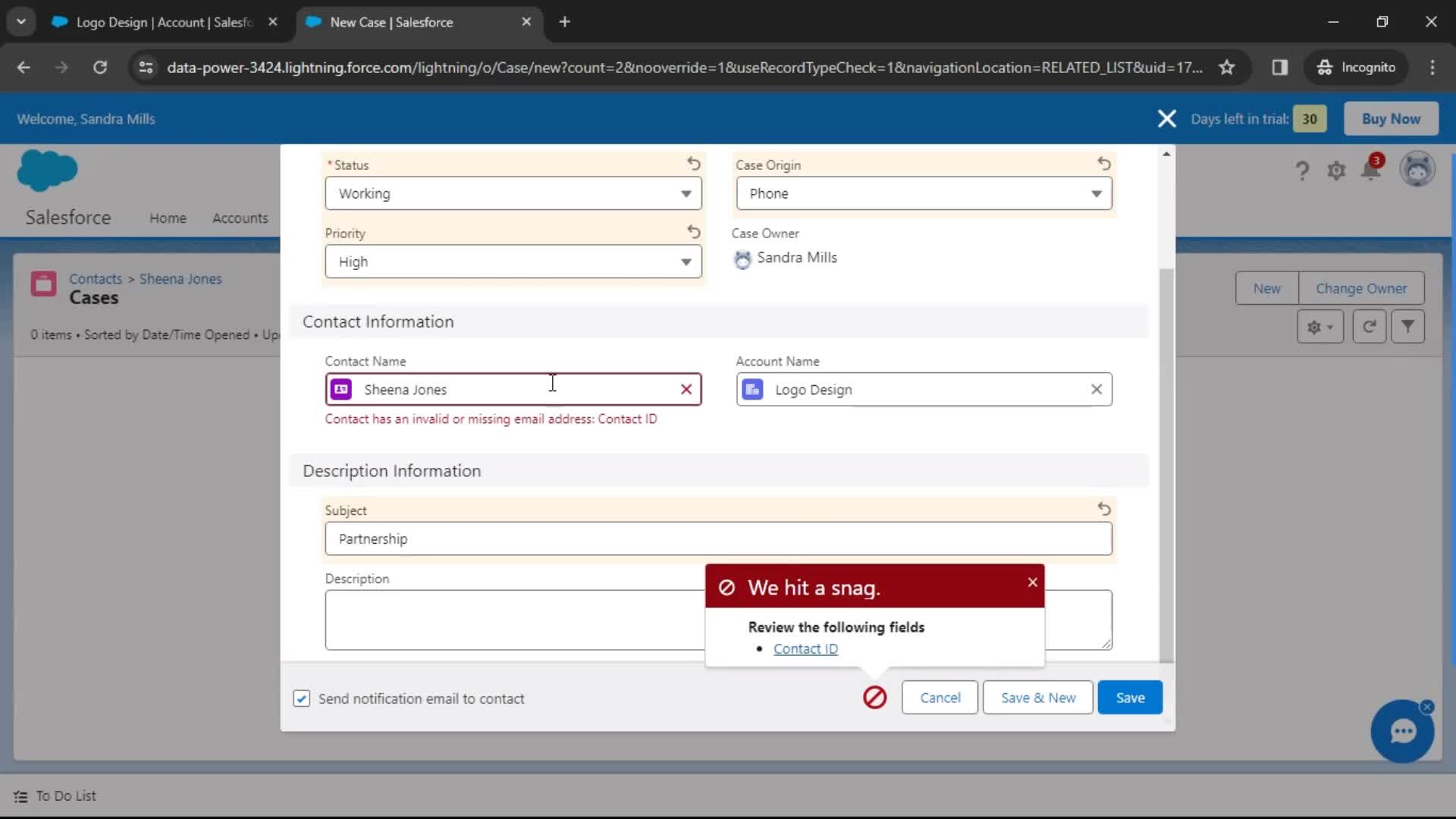The width and height of the screenshot is (1456, 819).
Task: Close the trial banner with X
Action: [x=1166, y=119]
